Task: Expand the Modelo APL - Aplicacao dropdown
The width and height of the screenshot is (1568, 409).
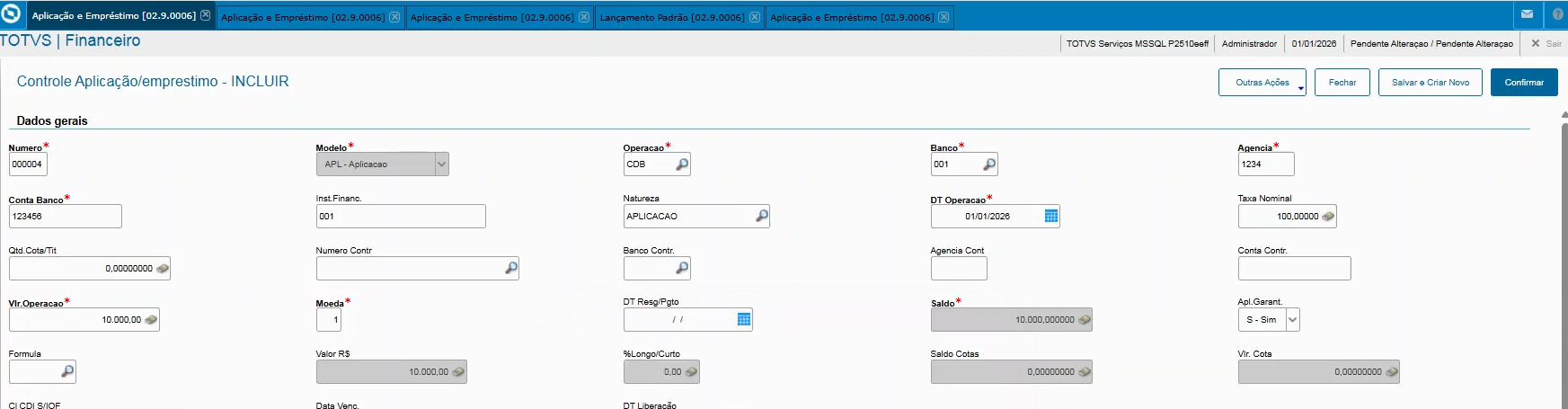Action: pos(441,164)
